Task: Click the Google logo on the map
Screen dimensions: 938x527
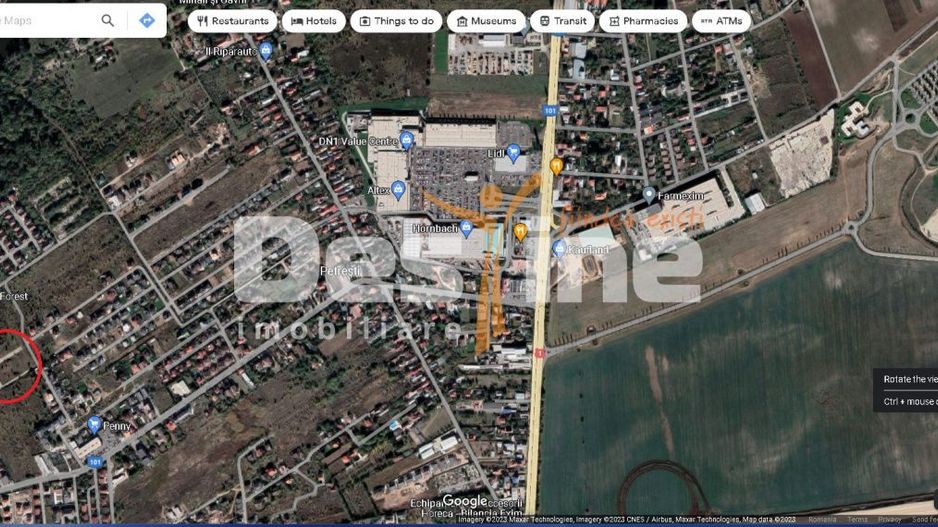Action: point(465,501)
